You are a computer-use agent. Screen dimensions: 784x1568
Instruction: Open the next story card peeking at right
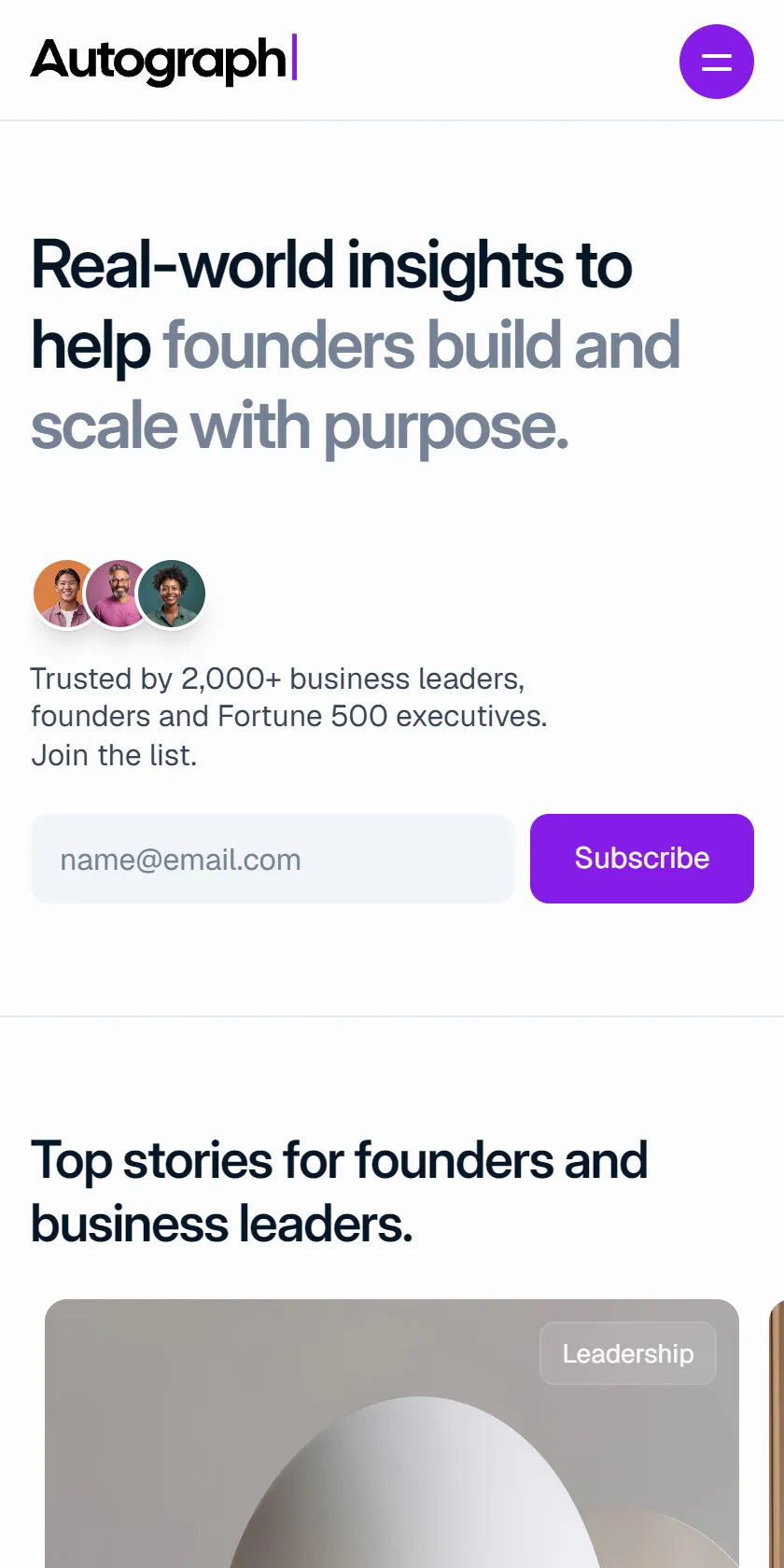click(x=777, y=1434)
